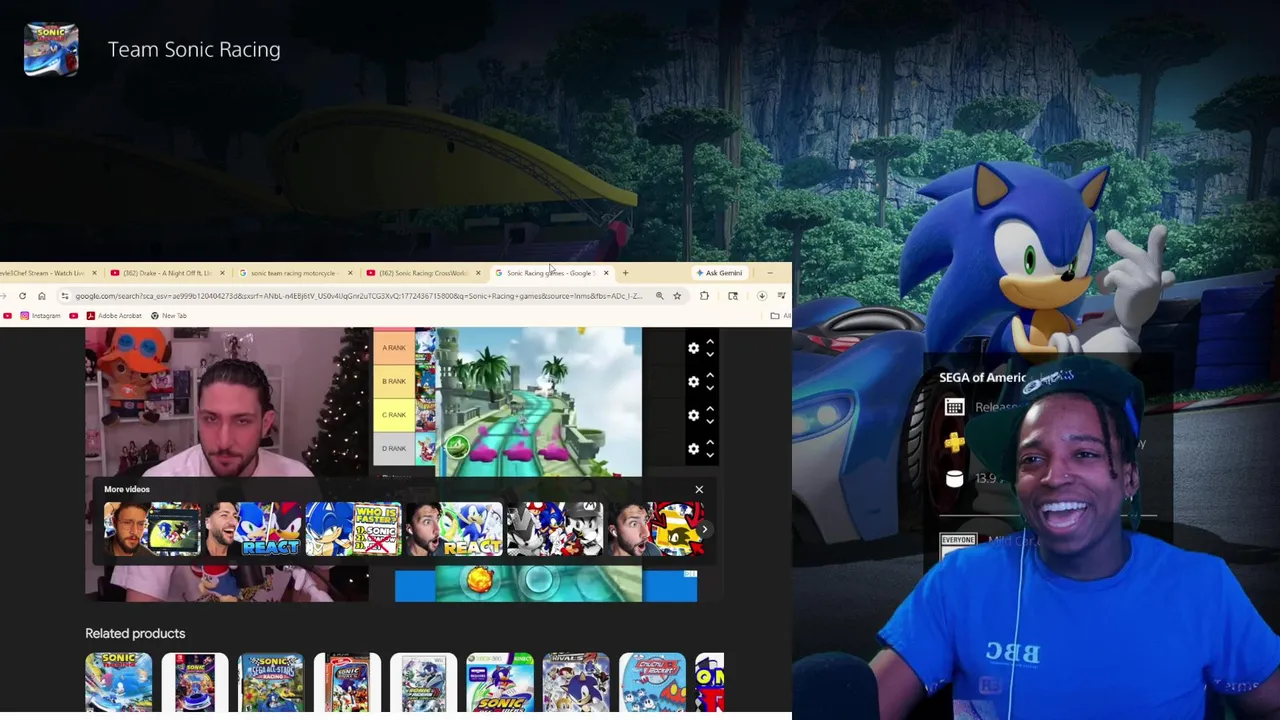
Task: Open the Who Is Faster video thumbnail
Action: click(x=353, y=529)
